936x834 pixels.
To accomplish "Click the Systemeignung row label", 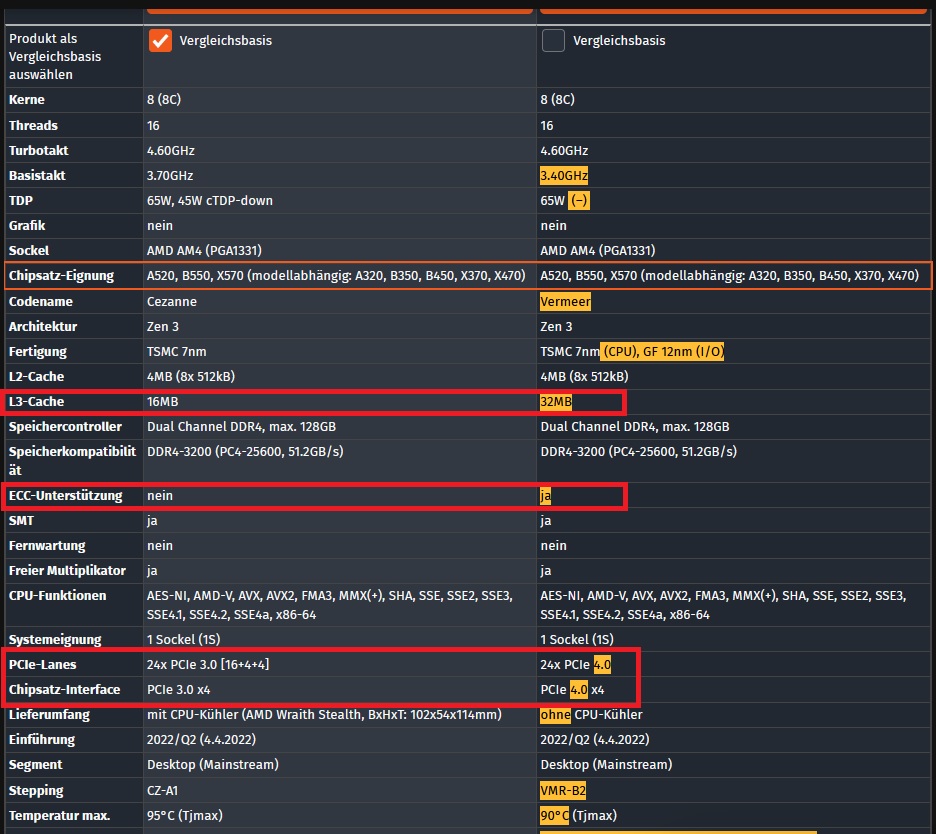I will 55,639.
